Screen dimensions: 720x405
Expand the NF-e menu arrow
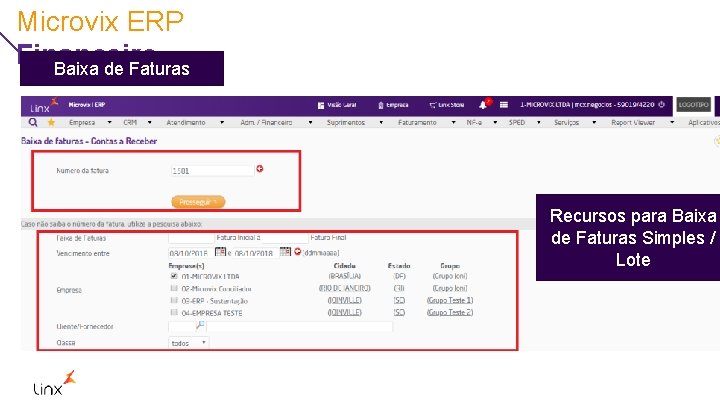point(495,123)
